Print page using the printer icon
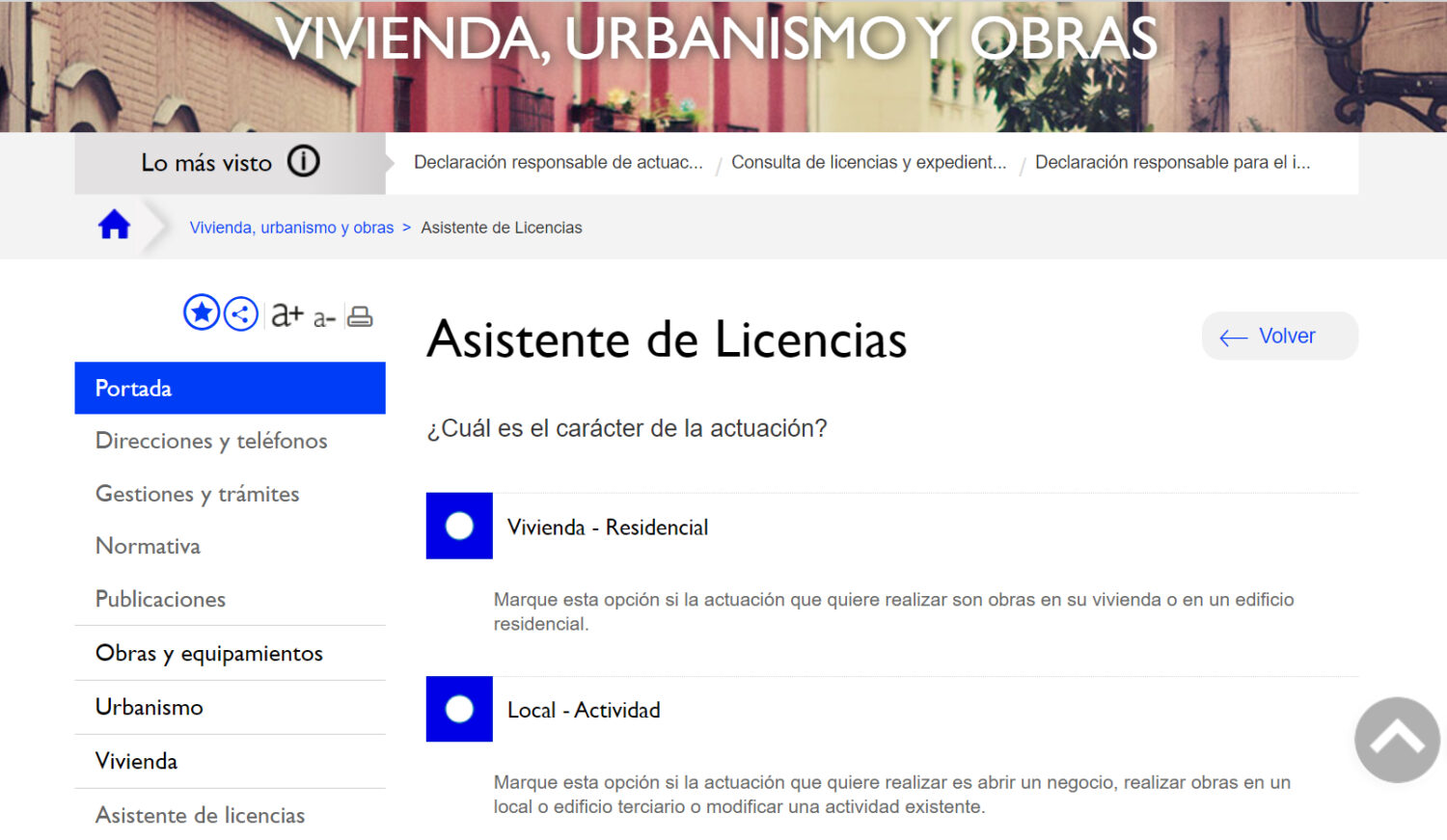Viewport: 1447px width, 840px height. [360, 316]
